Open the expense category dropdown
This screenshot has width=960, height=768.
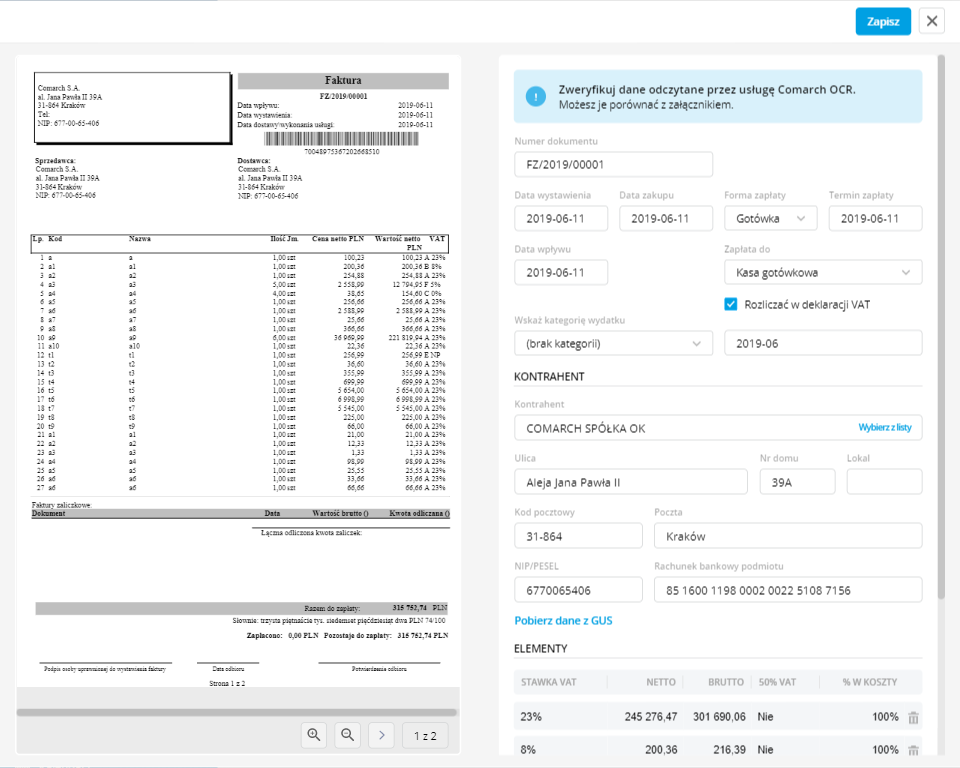pos(613,343)
